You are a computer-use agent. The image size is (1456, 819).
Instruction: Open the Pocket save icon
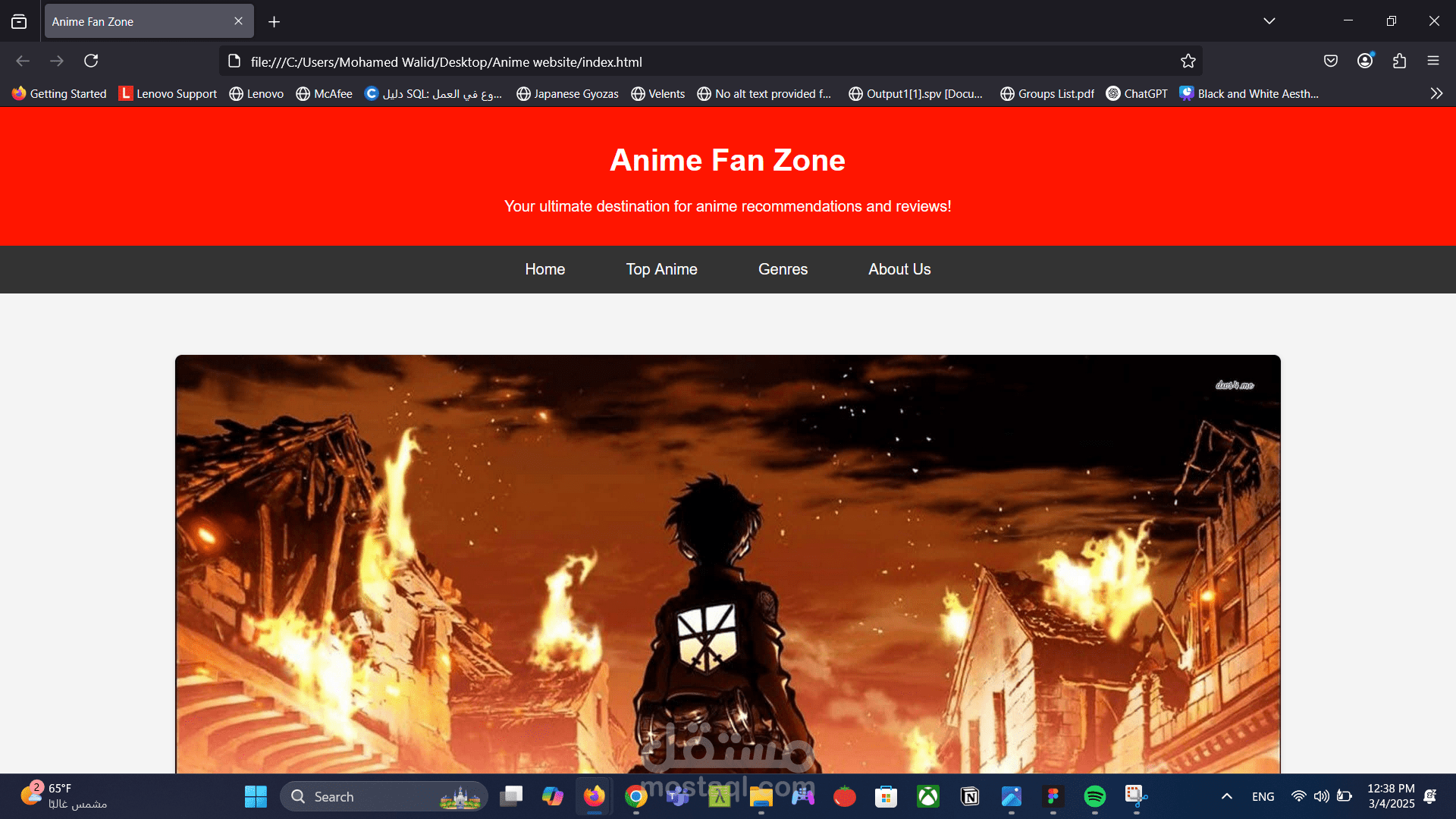coord(1330,61)
